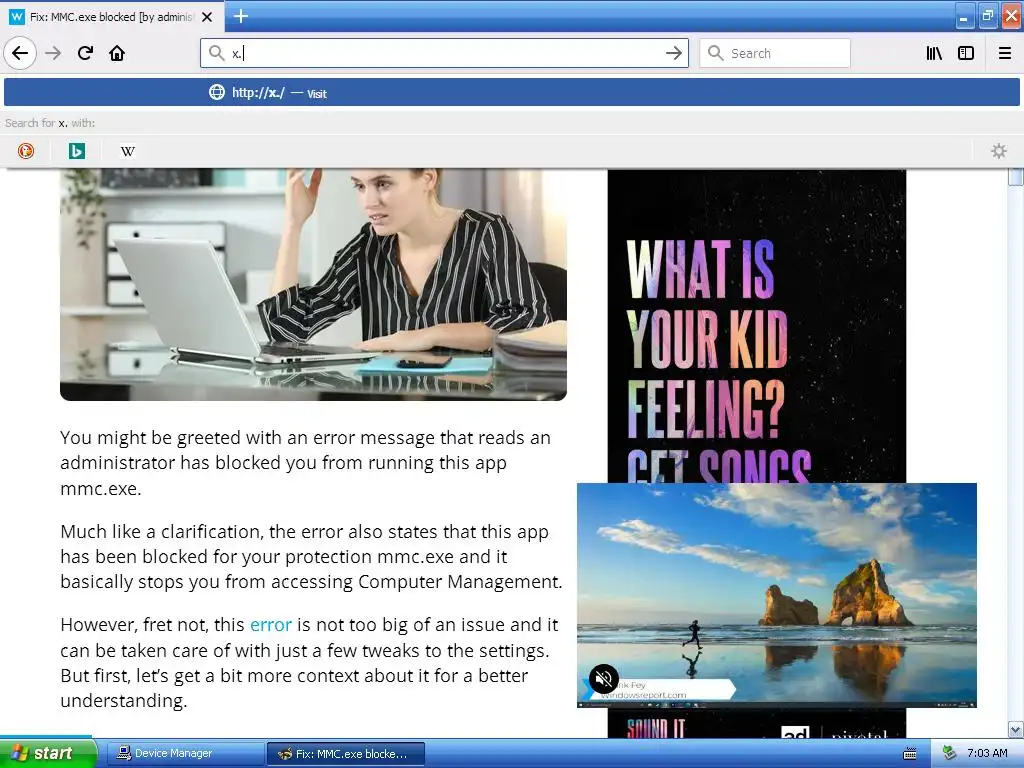
Task: Select Fix: MMC.exe taskbar browser button
Action: pyautogui.click(x=346, y=754)
